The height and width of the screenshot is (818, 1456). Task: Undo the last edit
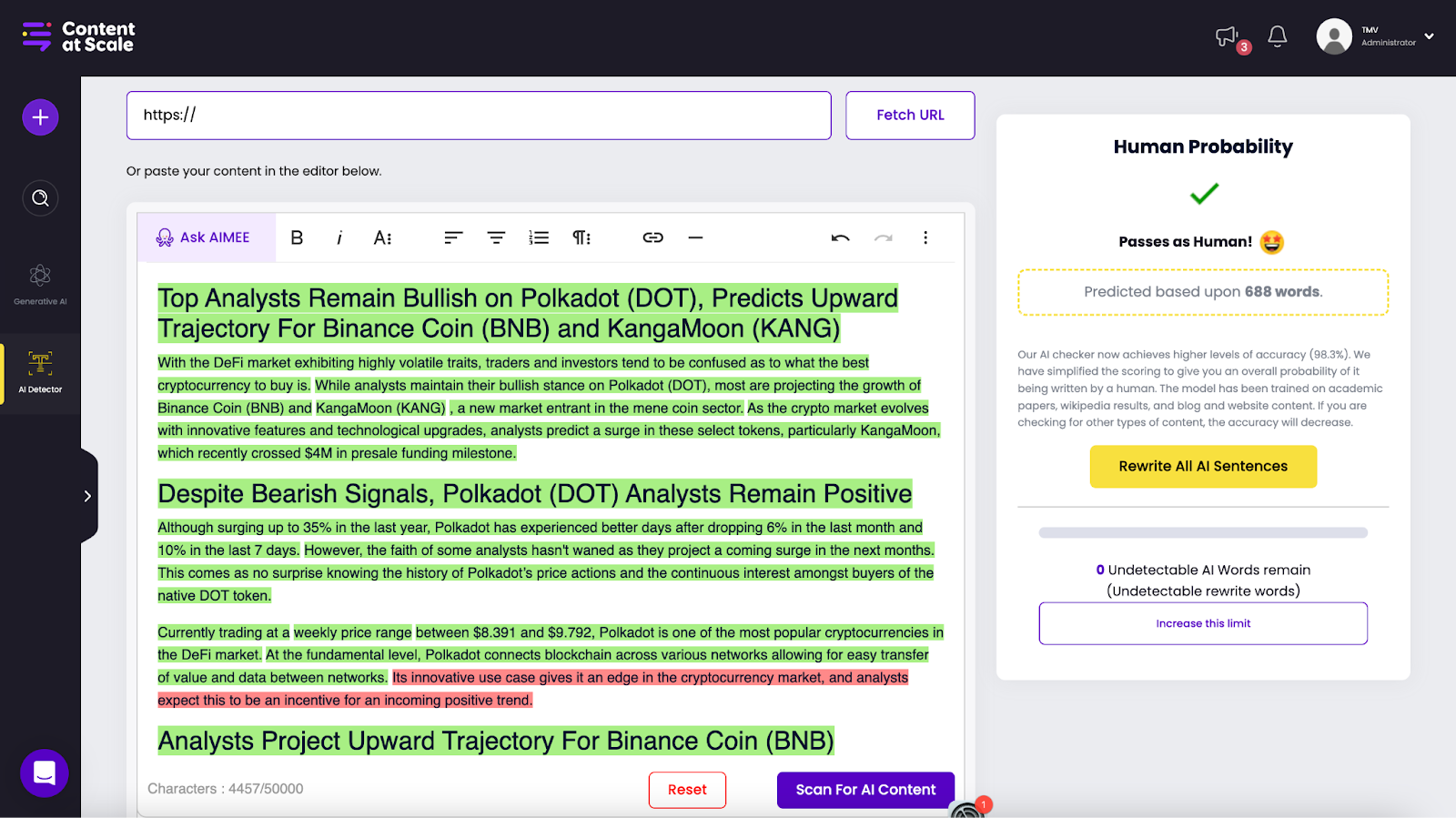(840, 237)
